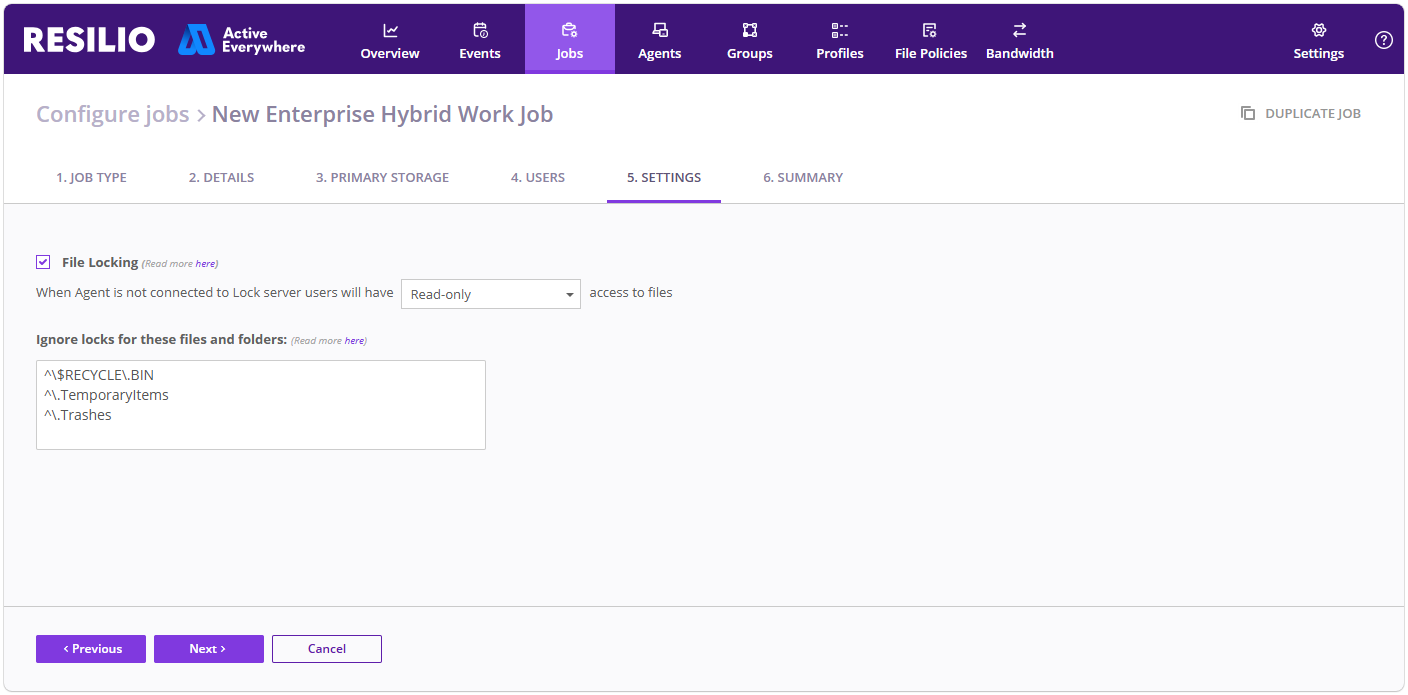Open the File Locking 'here' link
The height and width of the screenshot is (695, 1408).
[205, 264]
